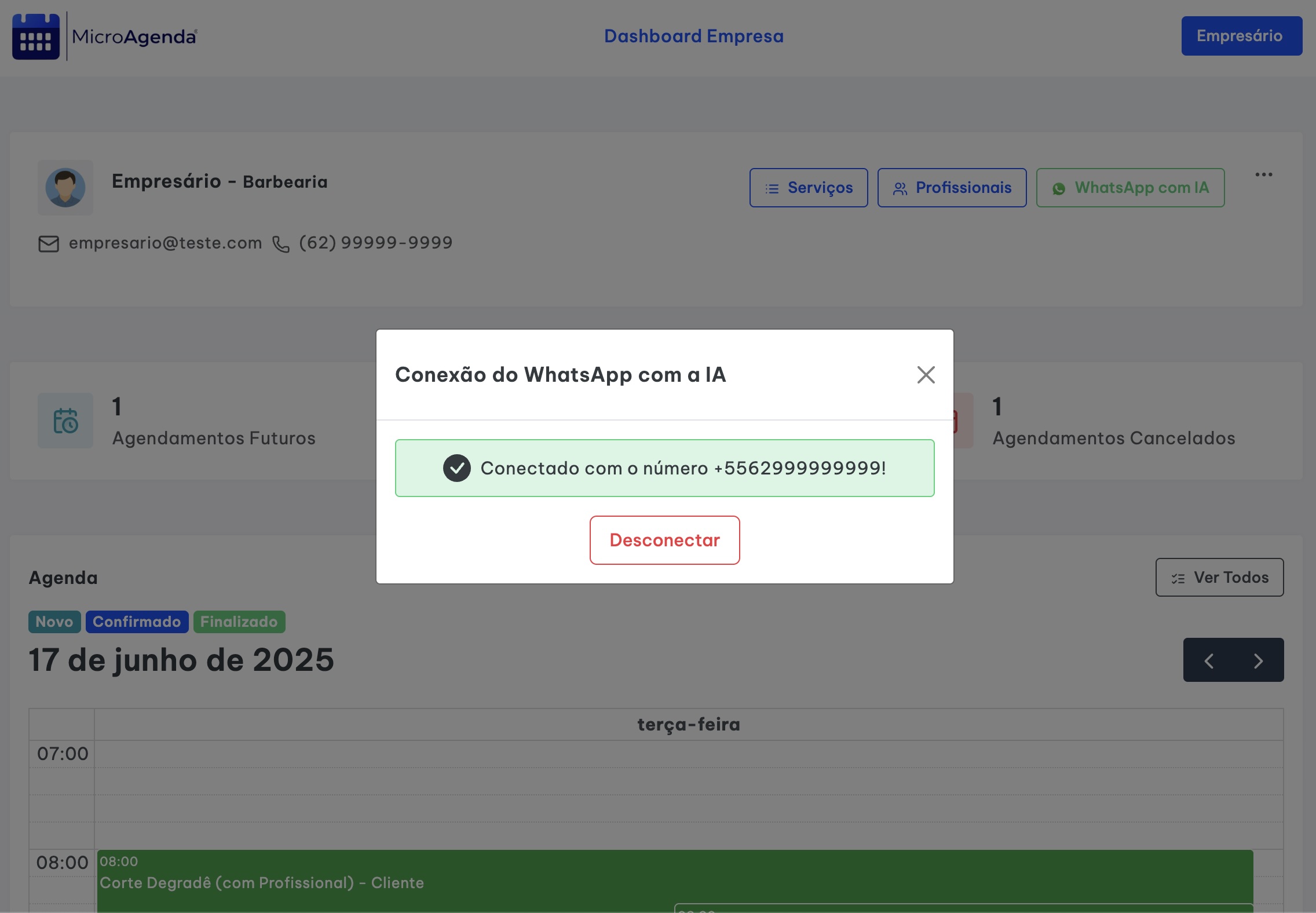This screenshot has height=913, width=1316.
Task: Click the Novo status badge
Action: (54, 622)
